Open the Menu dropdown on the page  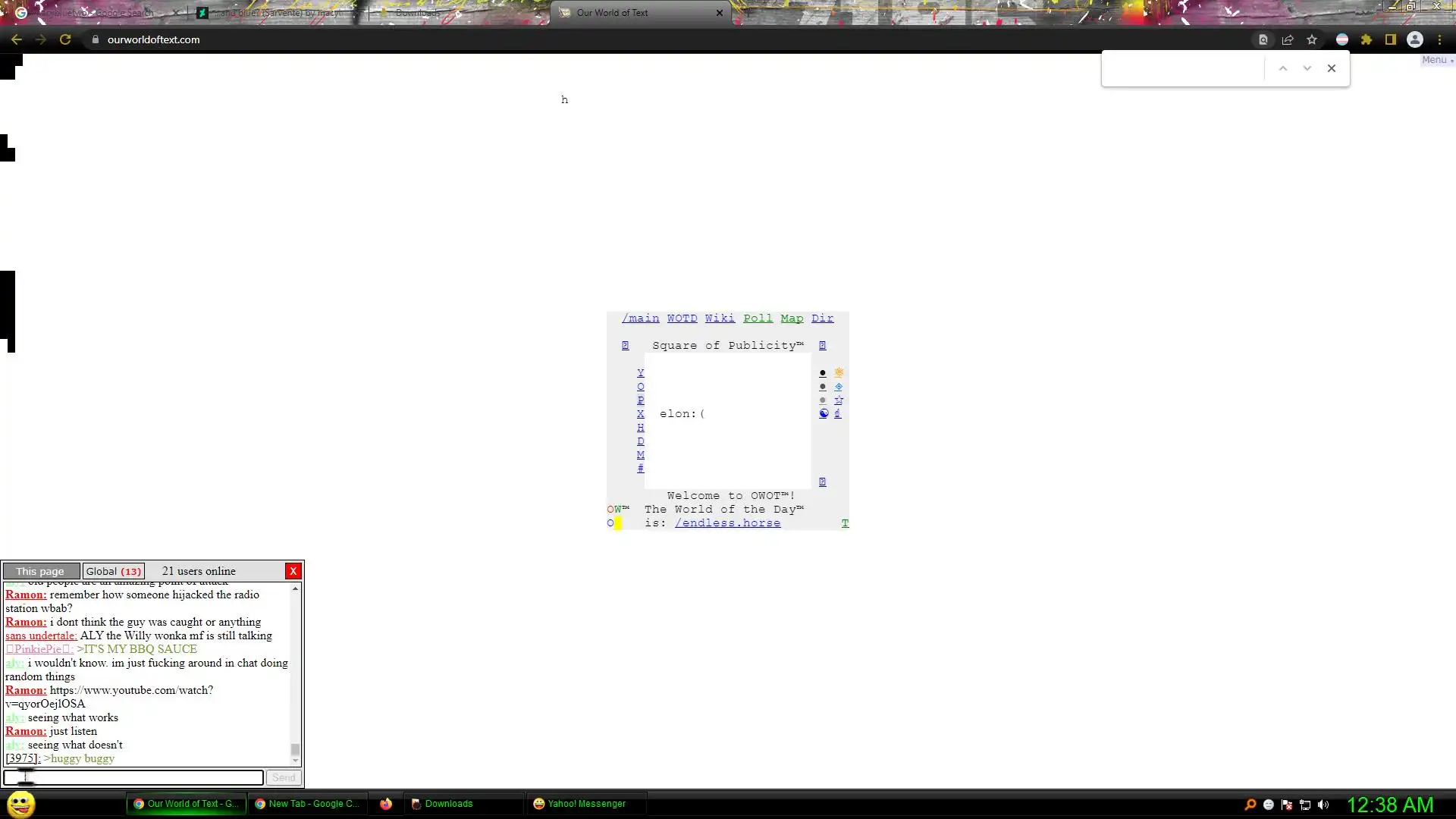click(x=1436, y=60)
